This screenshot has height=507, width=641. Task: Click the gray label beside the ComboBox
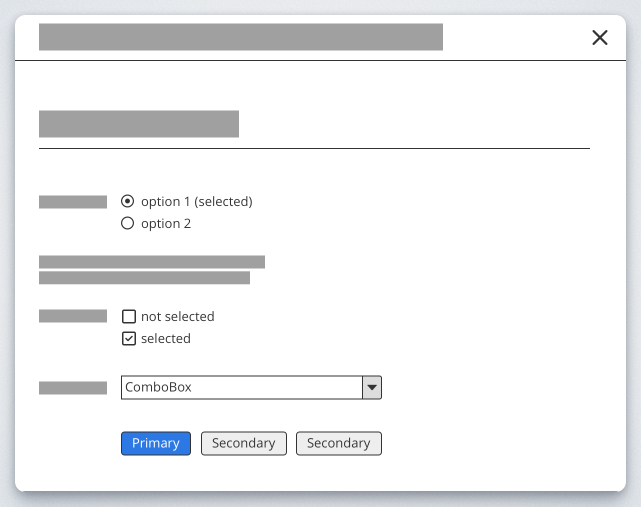73,388
